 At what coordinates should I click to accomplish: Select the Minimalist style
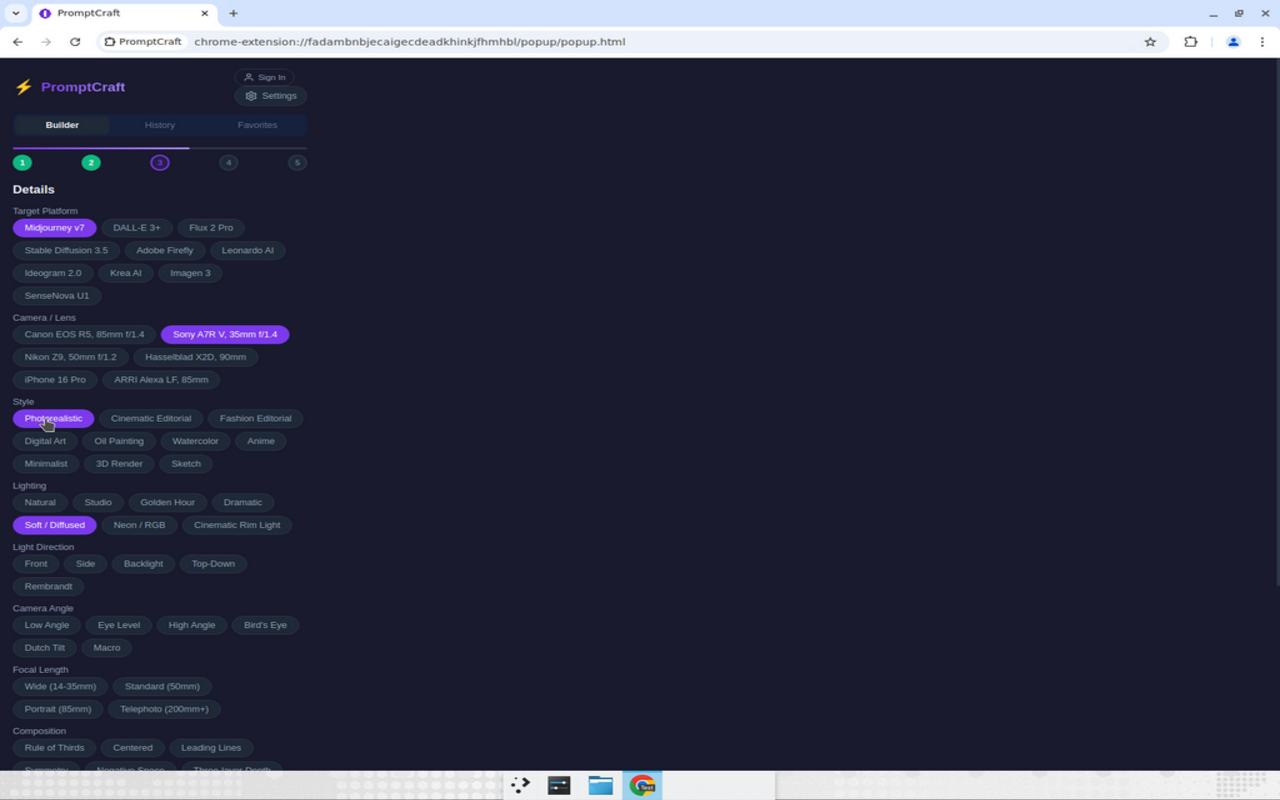(x=46, y=464)
